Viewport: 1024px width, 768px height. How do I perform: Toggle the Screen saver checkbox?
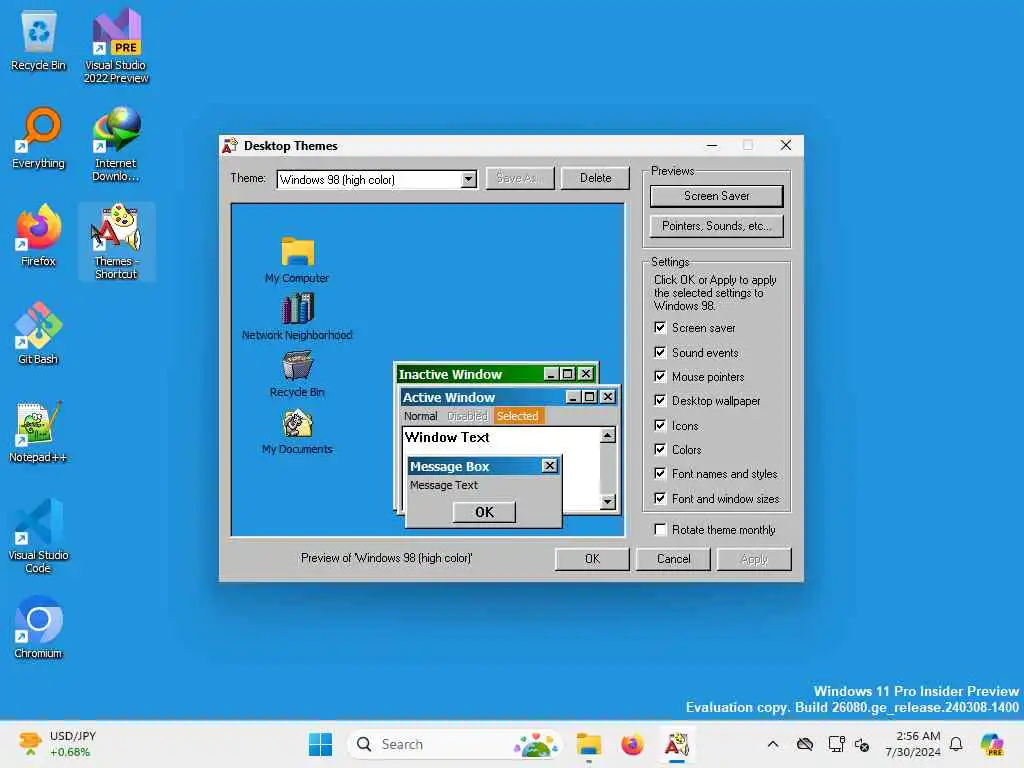660,327
